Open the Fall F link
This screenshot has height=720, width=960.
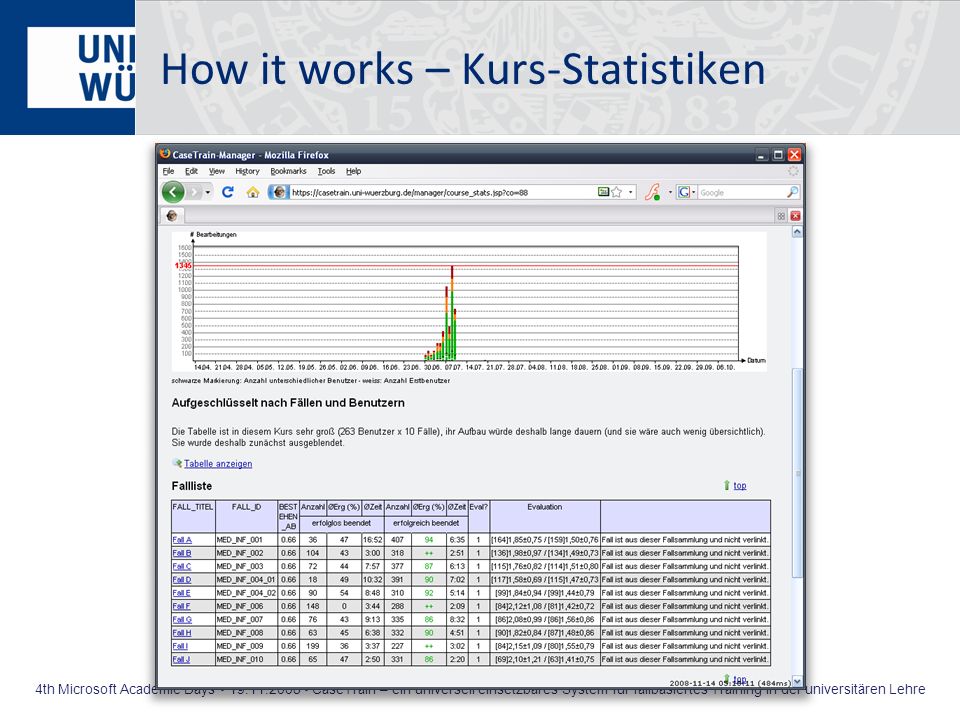pyautogui.click(x=181, y=606)
